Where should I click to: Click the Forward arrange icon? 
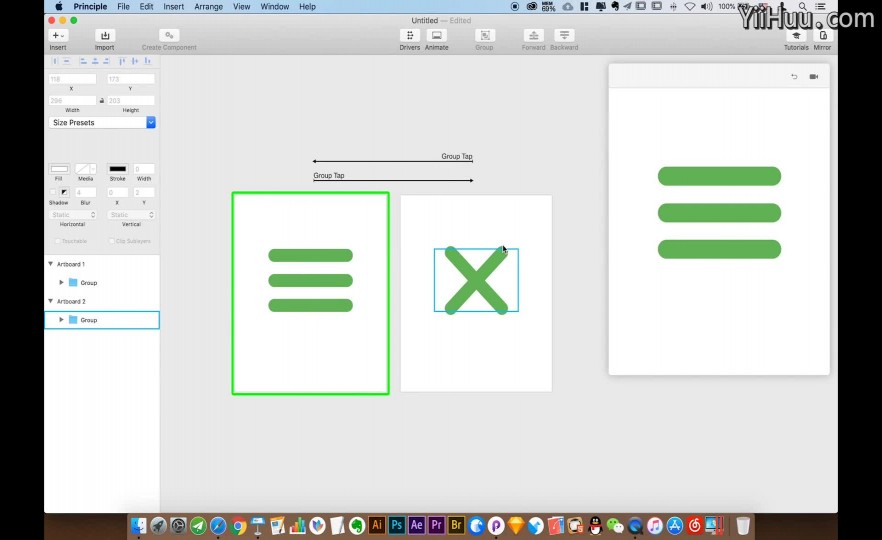533,35
